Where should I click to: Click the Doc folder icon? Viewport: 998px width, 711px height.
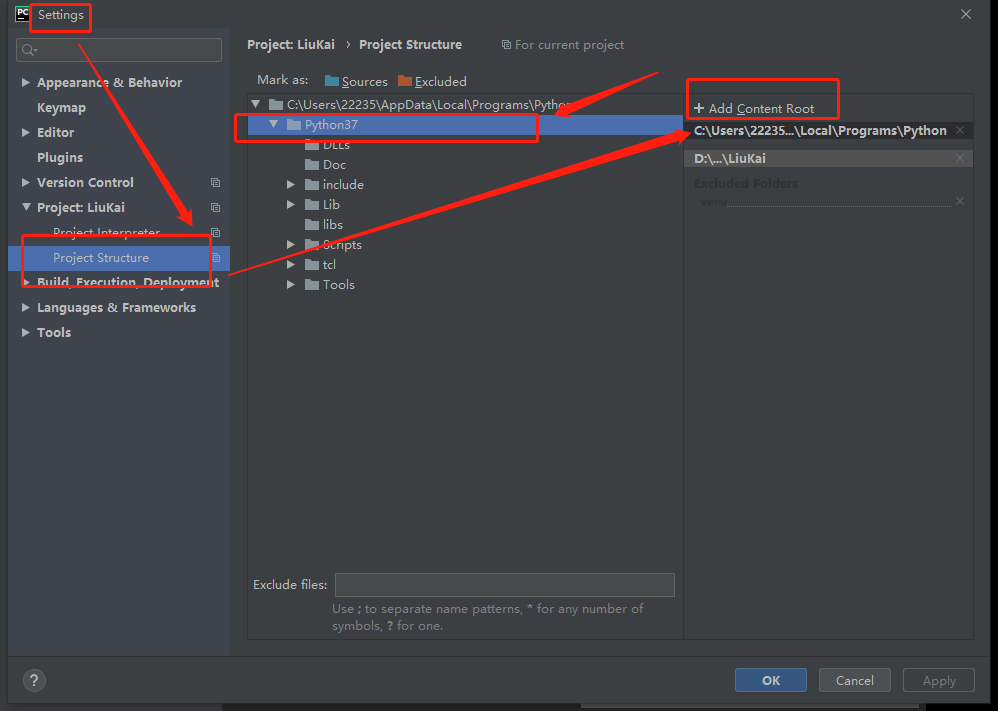click(x=312, y=165)
